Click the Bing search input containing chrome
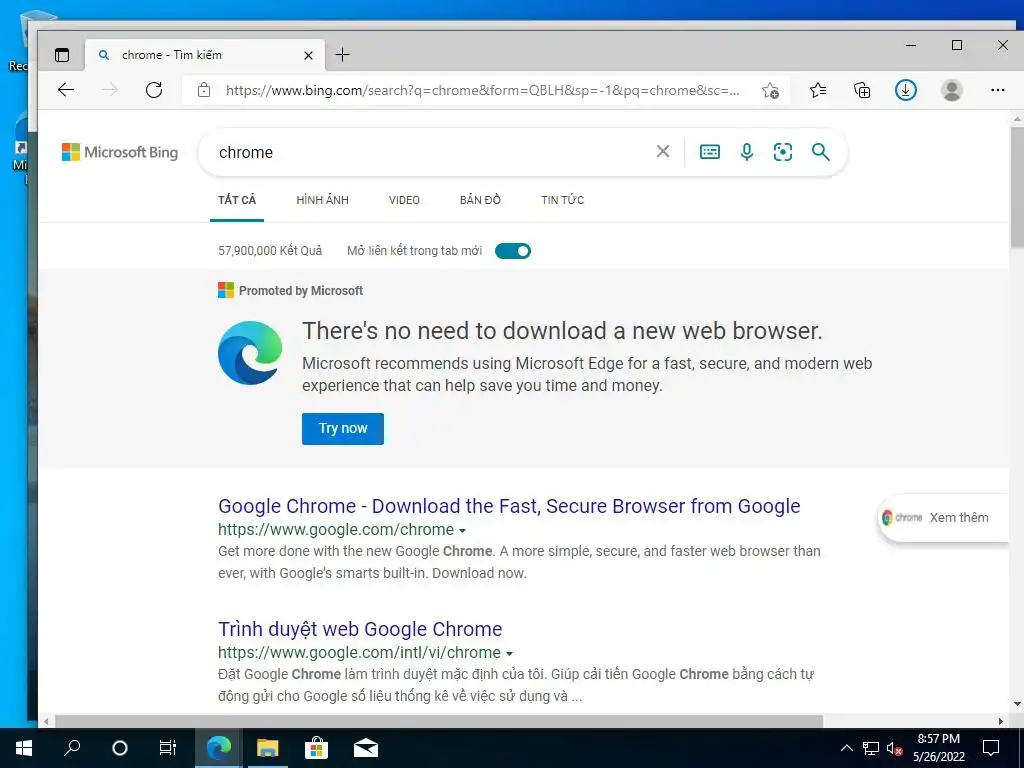 pyautogui.click(x=431, y=152)
